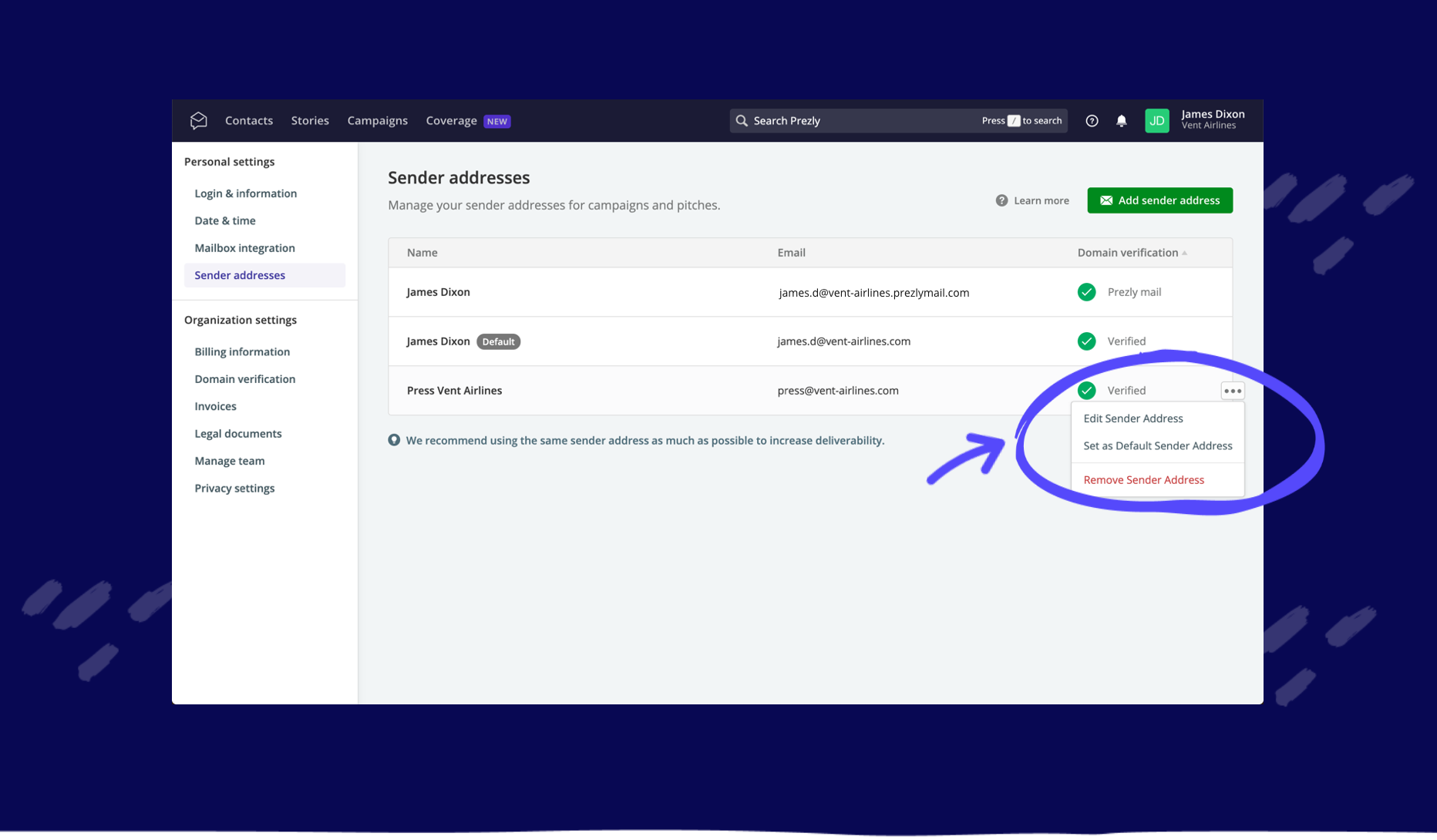Click press@vent-airlines.com email
The image size is (1437, 840).
[x=837, y=391]
